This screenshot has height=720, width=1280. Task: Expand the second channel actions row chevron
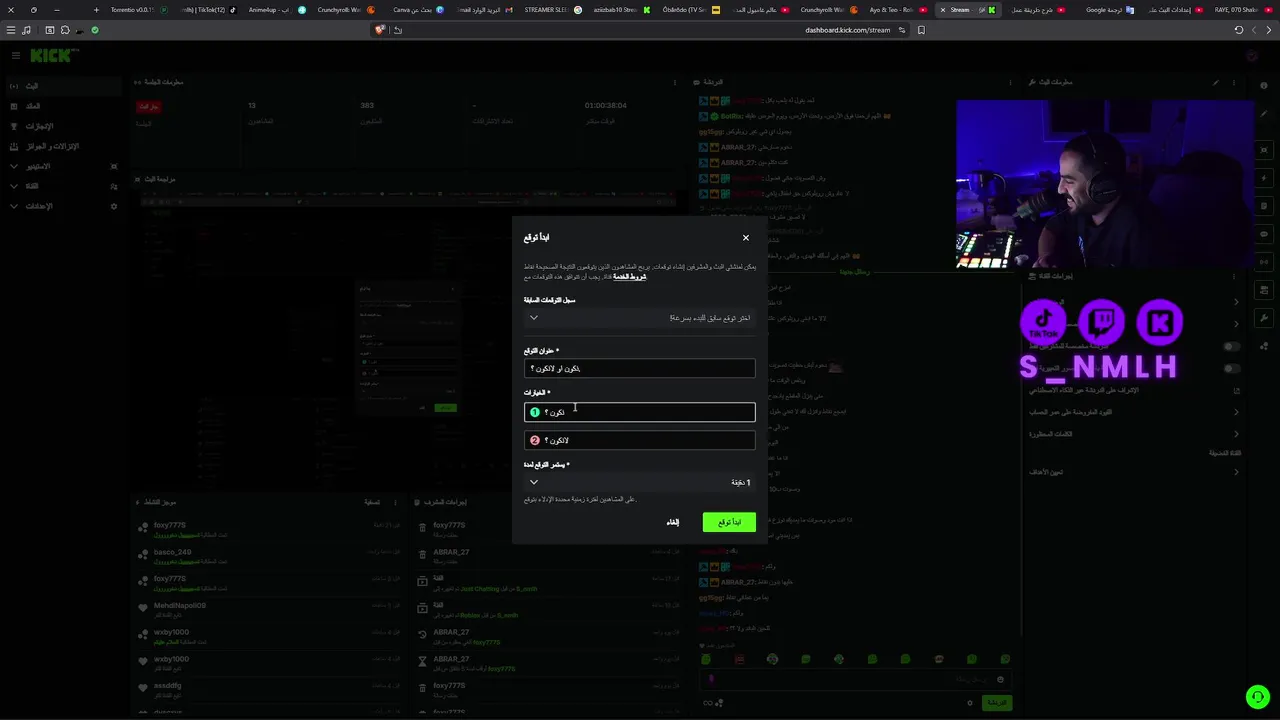click(x=1236, y=324)
